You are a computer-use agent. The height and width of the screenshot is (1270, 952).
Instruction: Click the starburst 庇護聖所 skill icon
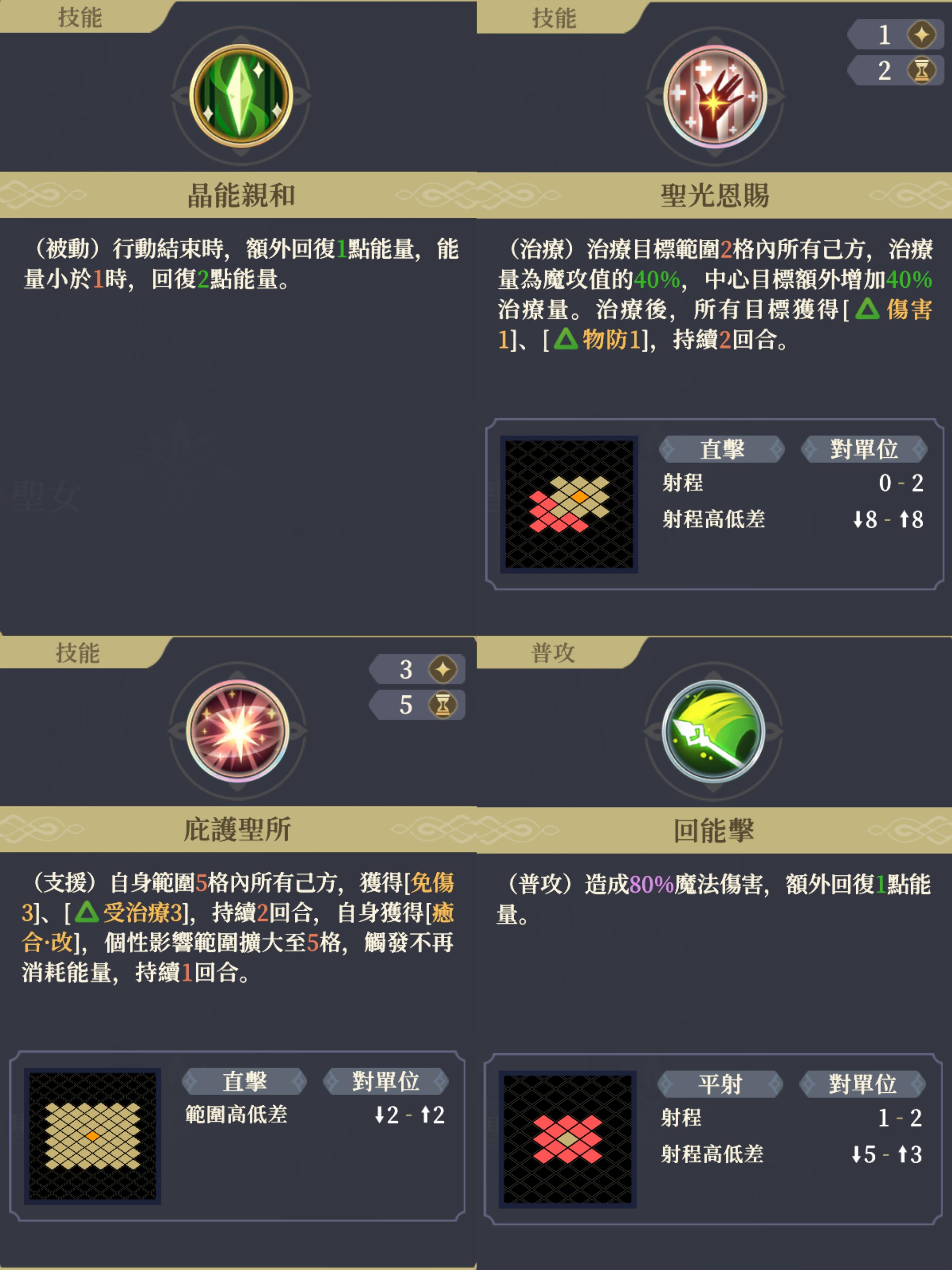pyautogui.click(x=238, y=731)
